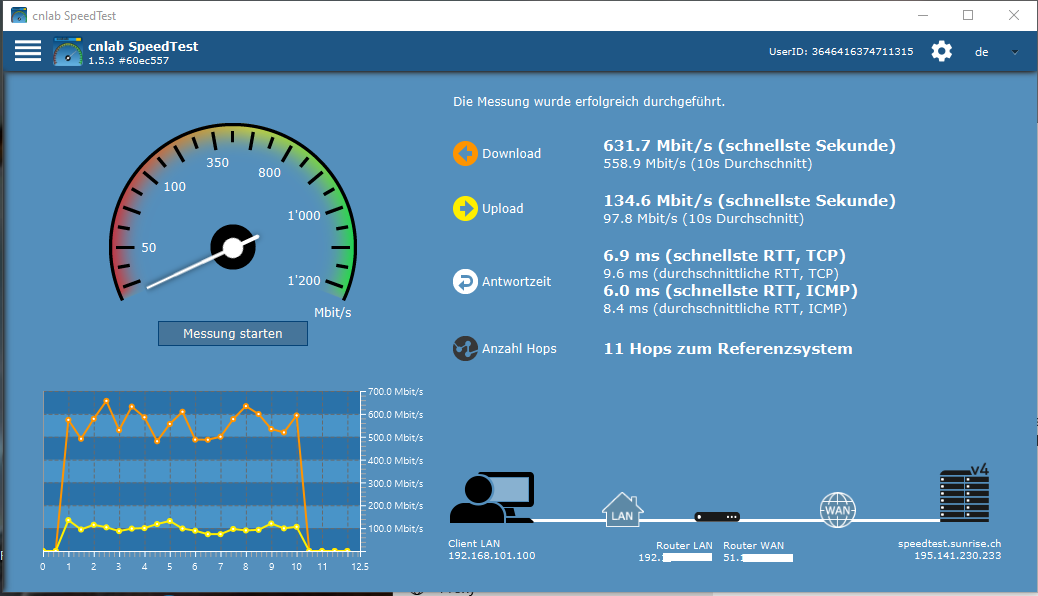Click the cnlab SpeedTest gauge logo
The height and width of the screenshot is (596, 1038).
click(67, 52)
